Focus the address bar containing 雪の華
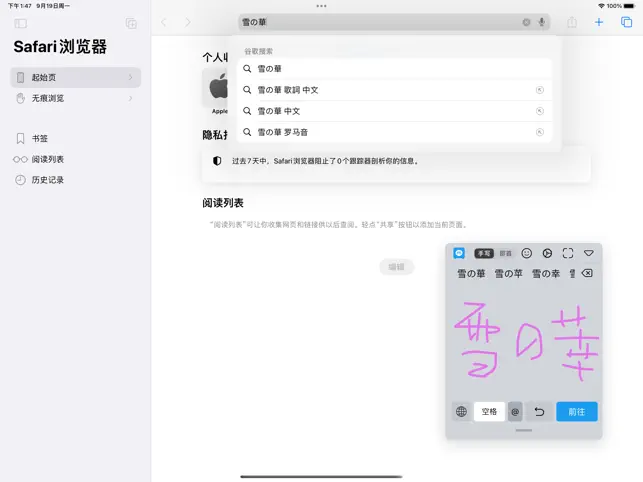Image resolution: width=643 pixels, height=482 pixels. 394,22
